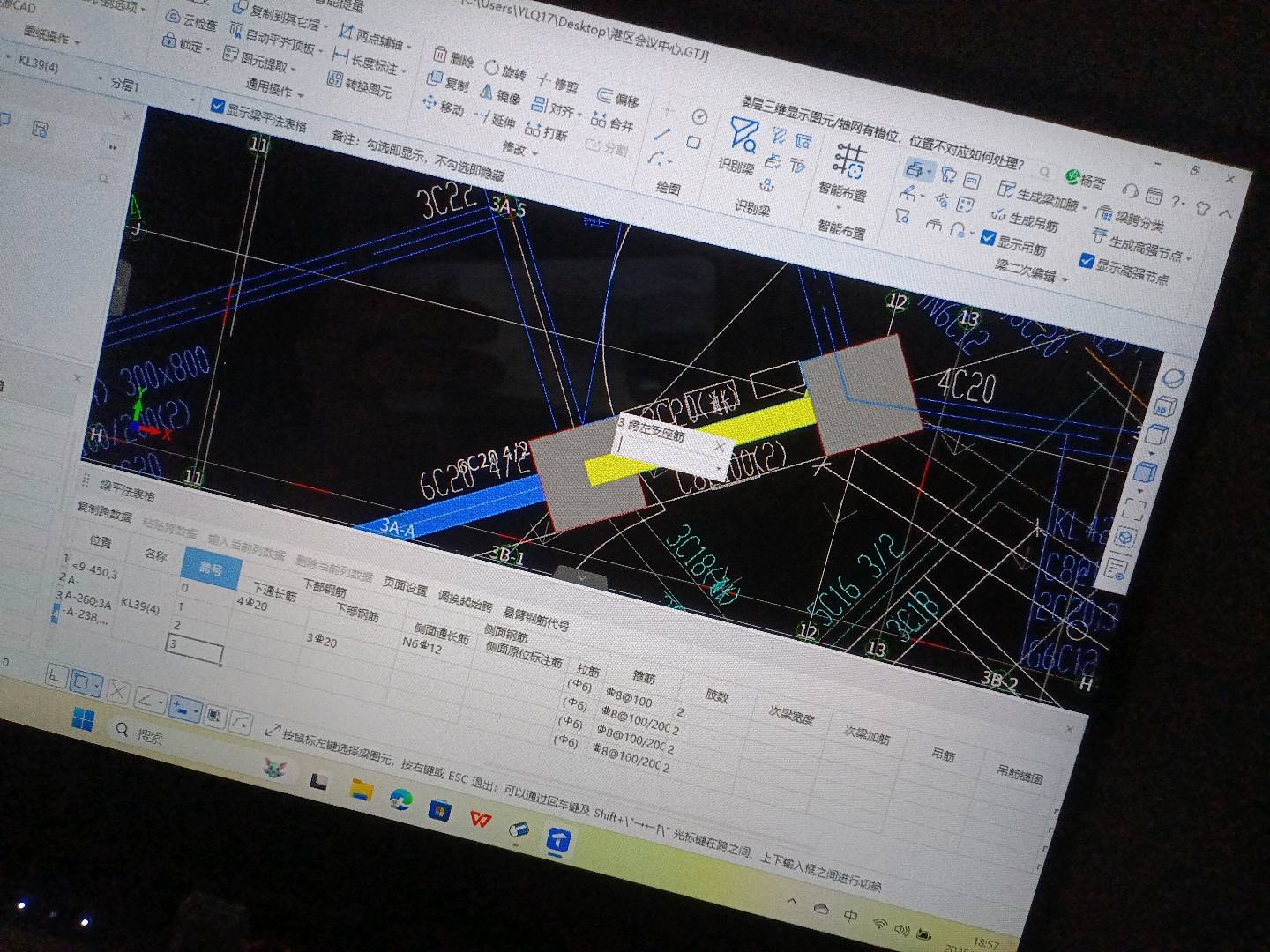
Task: Open the KL39(4) component dropdown
Action: coord(100,79)
